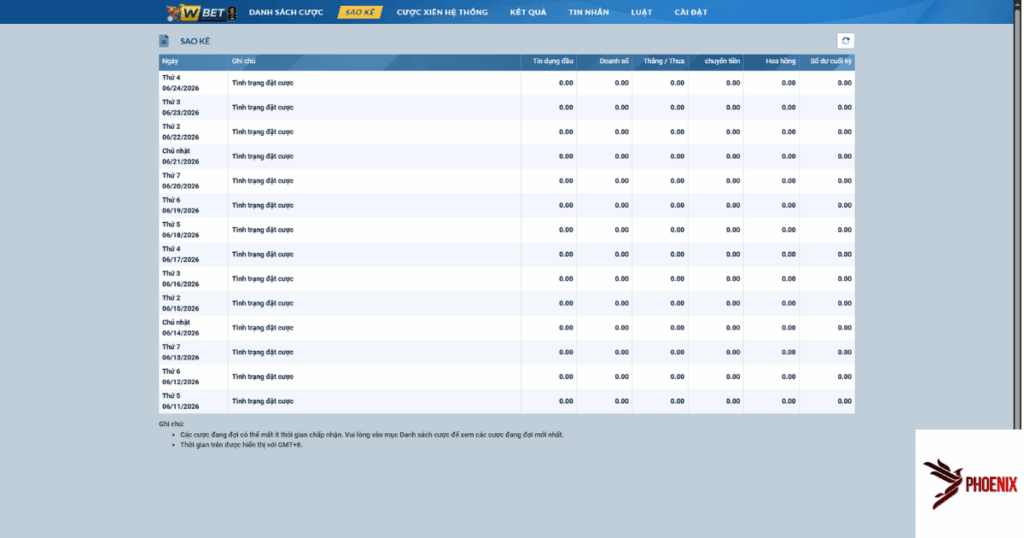Open Tình trạng đặt cược for 06/22/2026
This screenshot has width=1024, height=538.
point(263,132)
